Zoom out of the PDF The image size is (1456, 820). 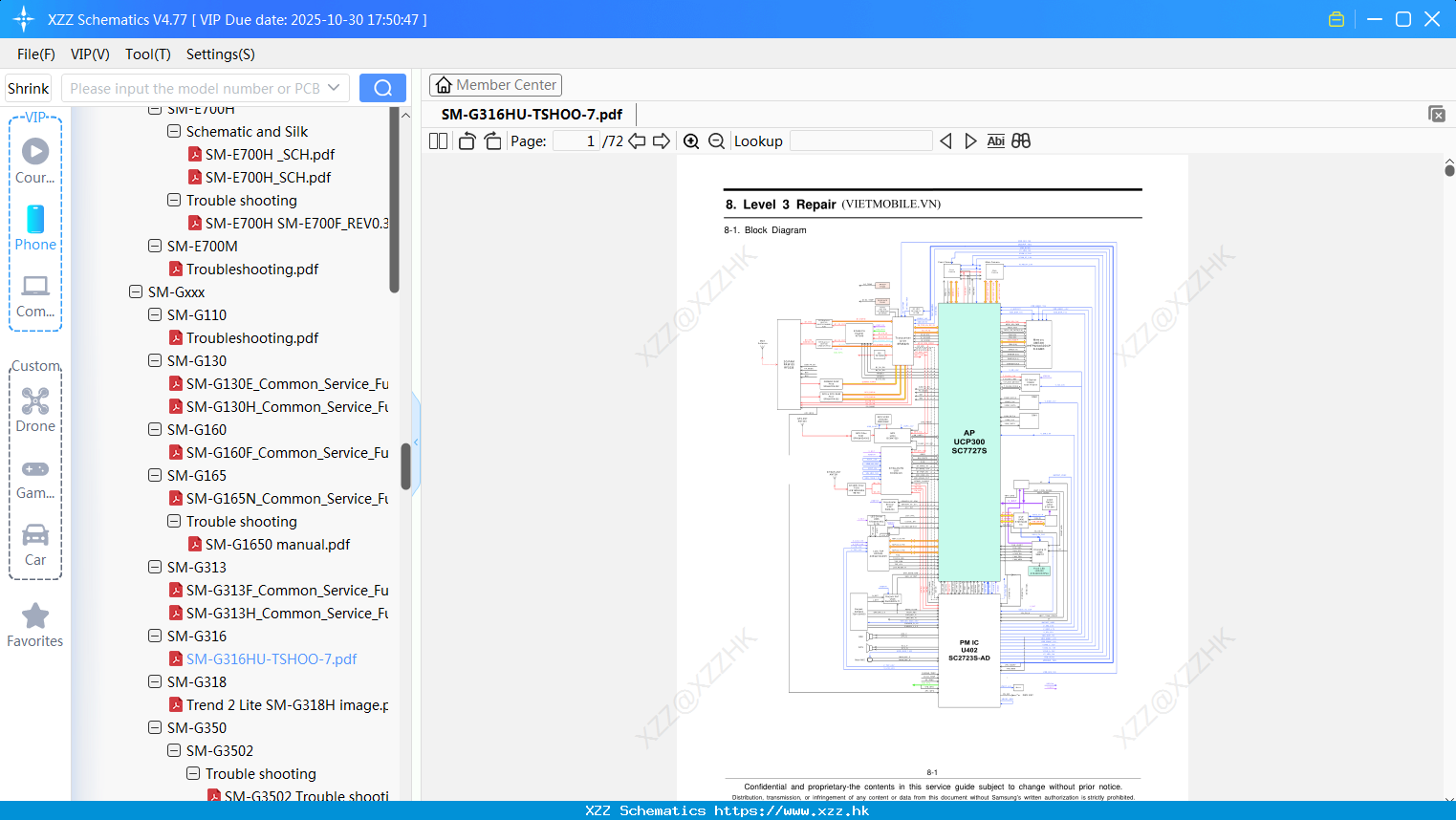pyautogui.click(x=716, y=140)
